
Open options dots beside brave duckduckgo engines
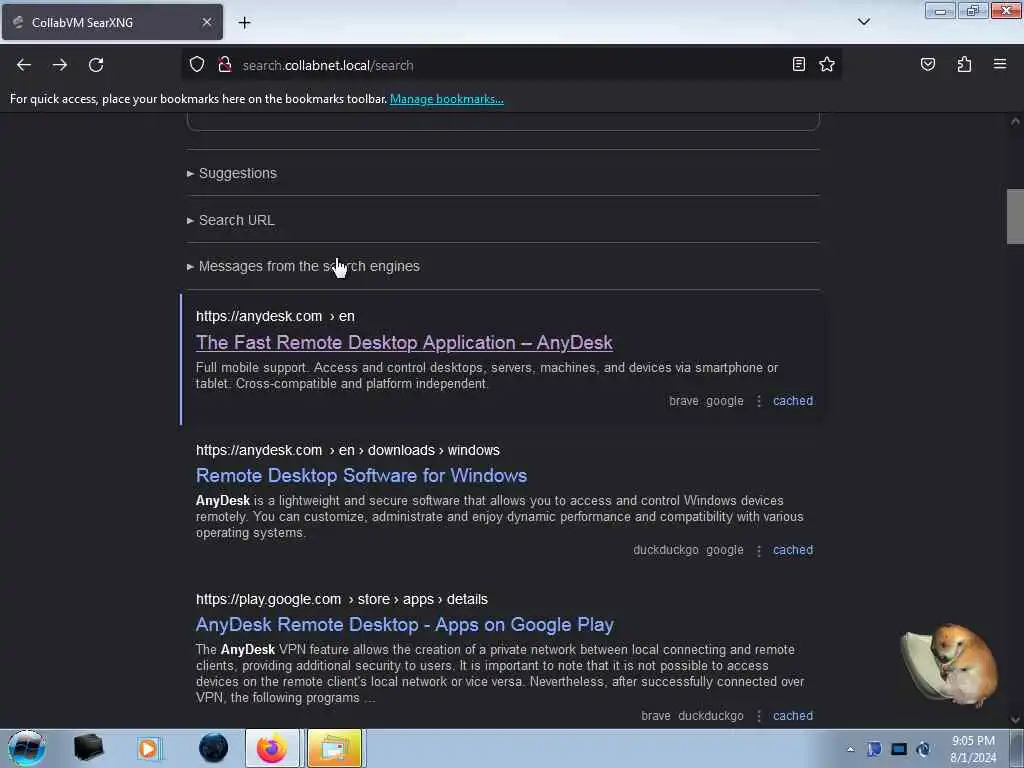758,716
